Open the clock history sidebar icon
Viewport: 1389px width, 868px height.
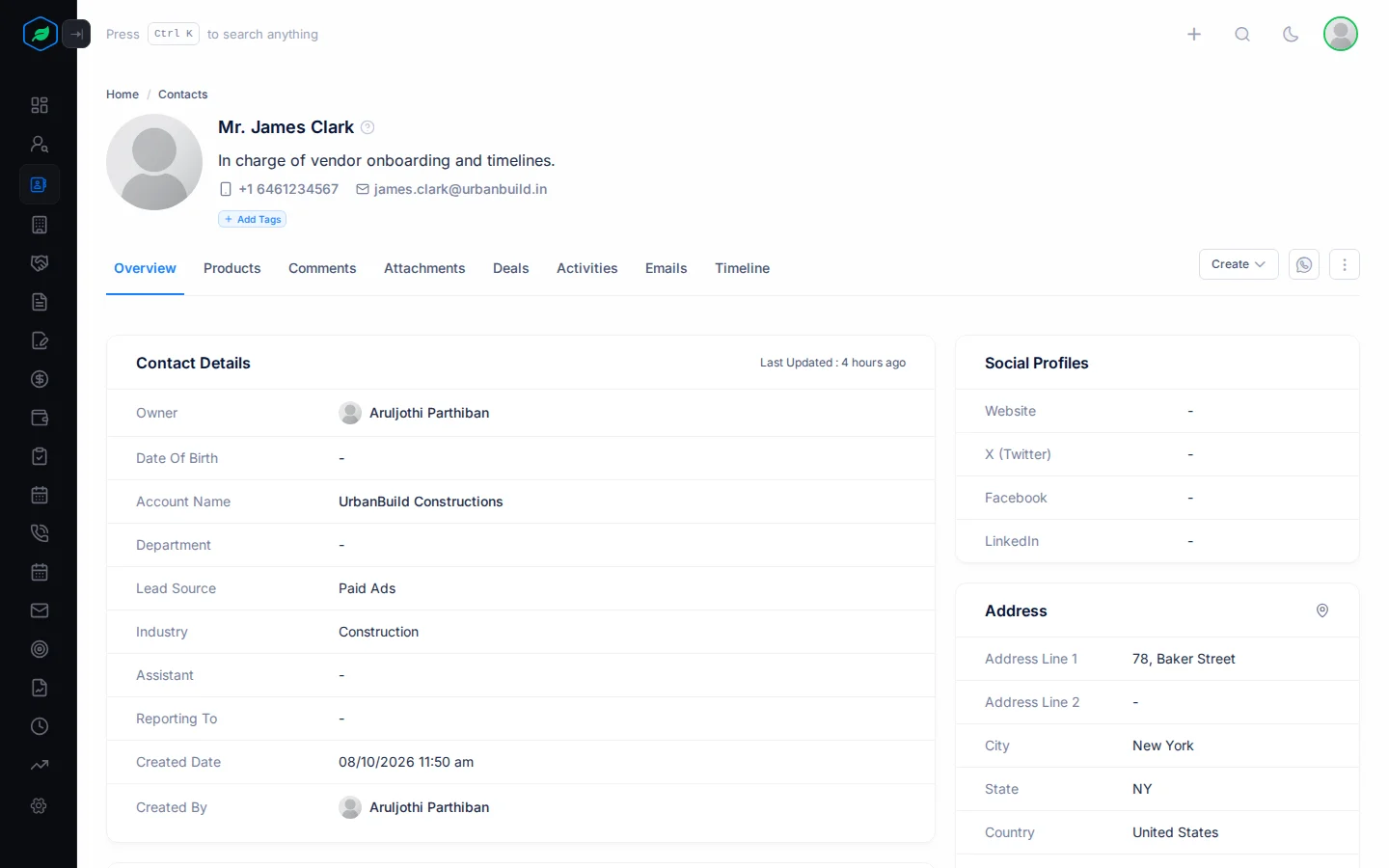point(40,726)
